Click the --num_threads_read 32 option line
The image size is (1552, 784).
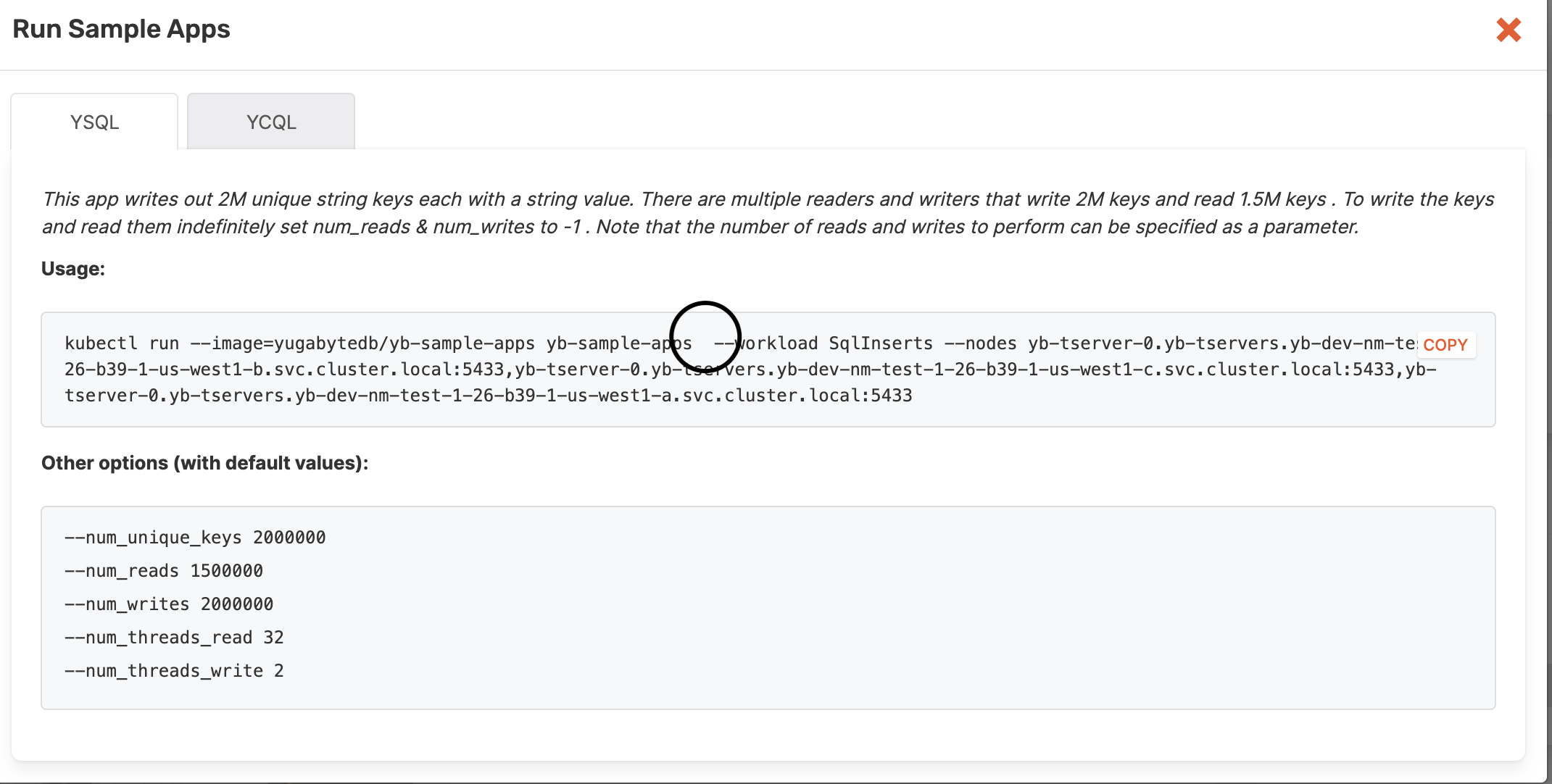(x=174, y=637)
